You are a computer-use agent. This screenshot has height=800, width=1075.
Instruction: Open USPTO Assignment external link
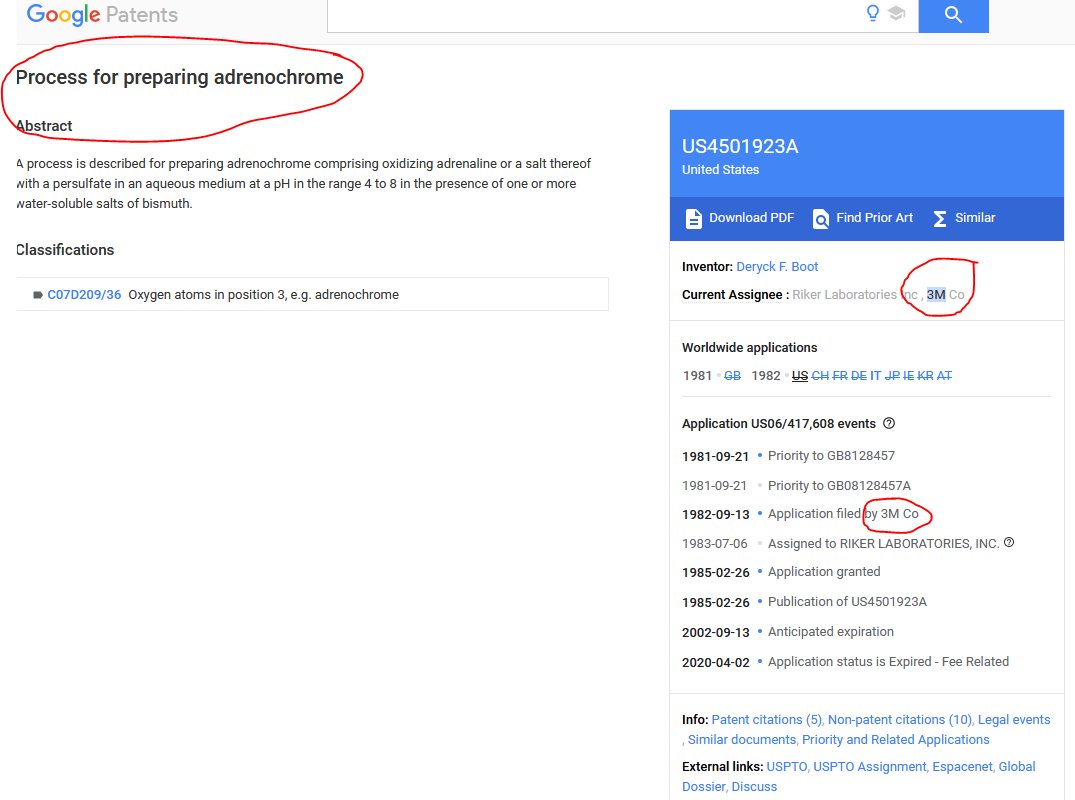pos(869,766)
